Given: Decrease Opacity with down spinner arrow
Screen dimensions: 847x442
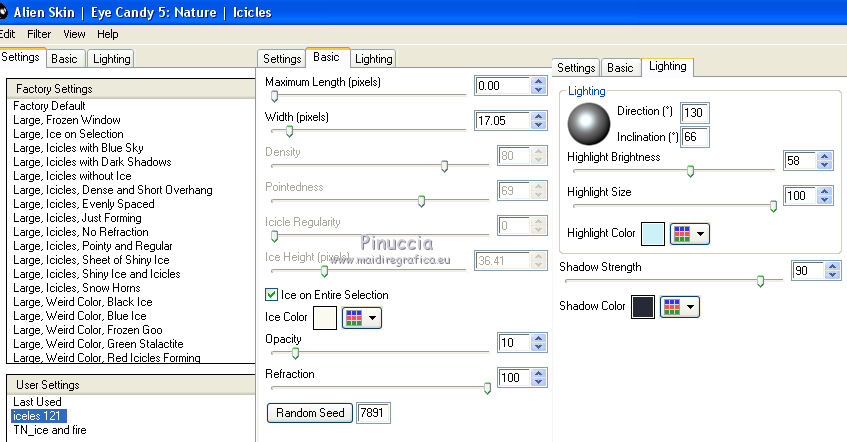Looking at the screenshot, I should point(538,347).
